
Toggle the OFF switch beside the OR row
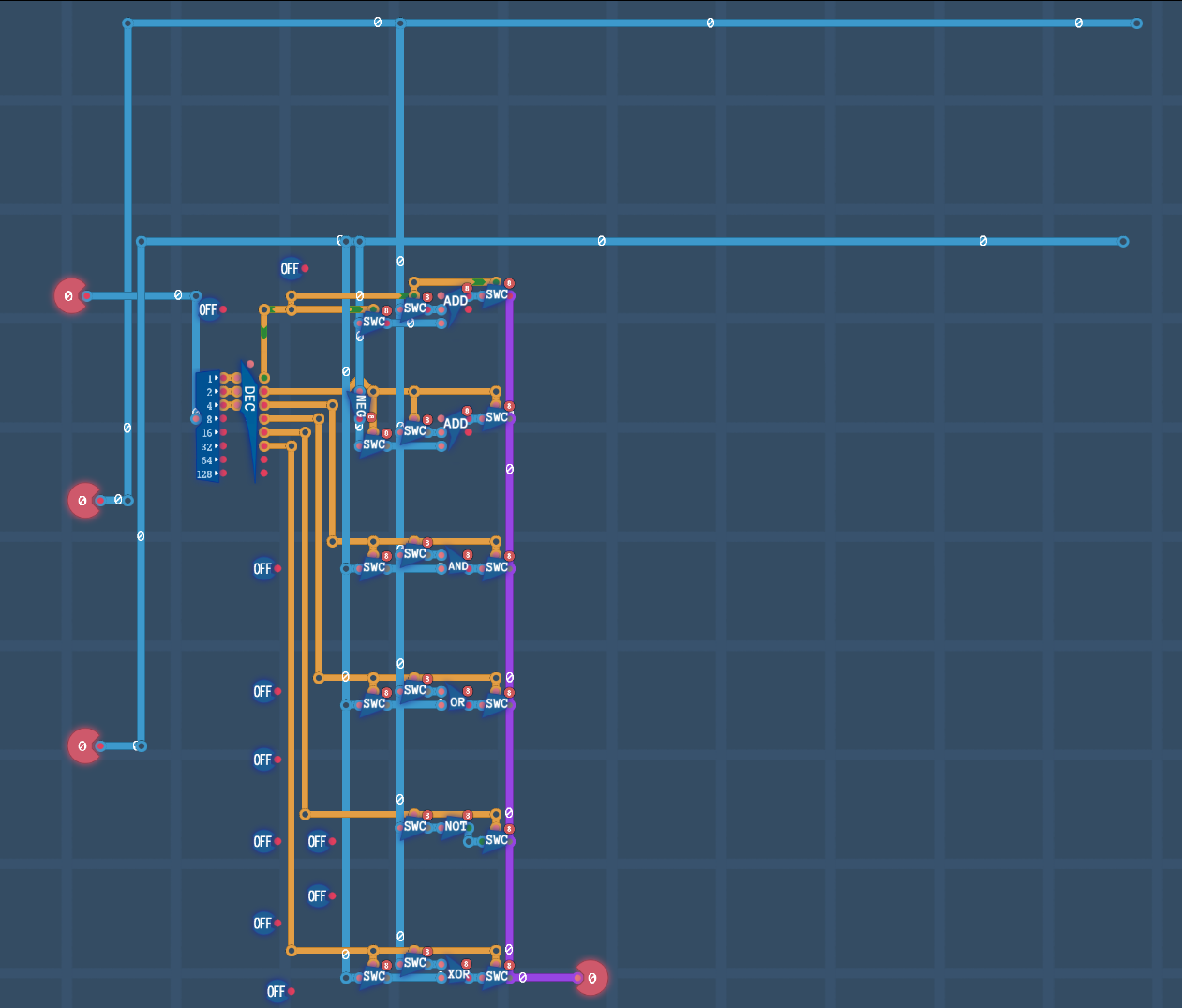(265, 691)
